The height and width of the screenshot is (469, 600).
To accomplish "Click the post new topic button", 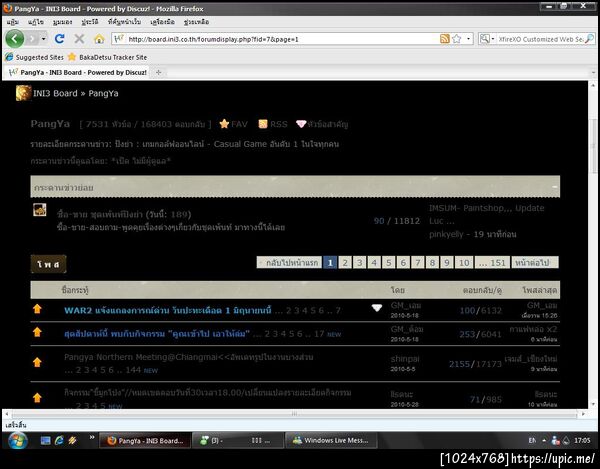I will 49,264.
